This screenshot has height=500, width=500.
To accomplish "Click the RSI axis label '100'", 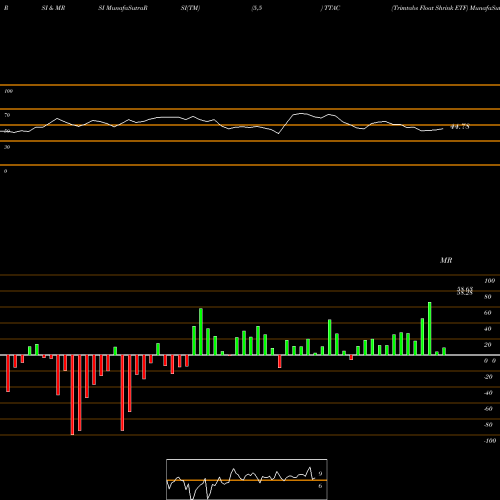I will point(9,91).
